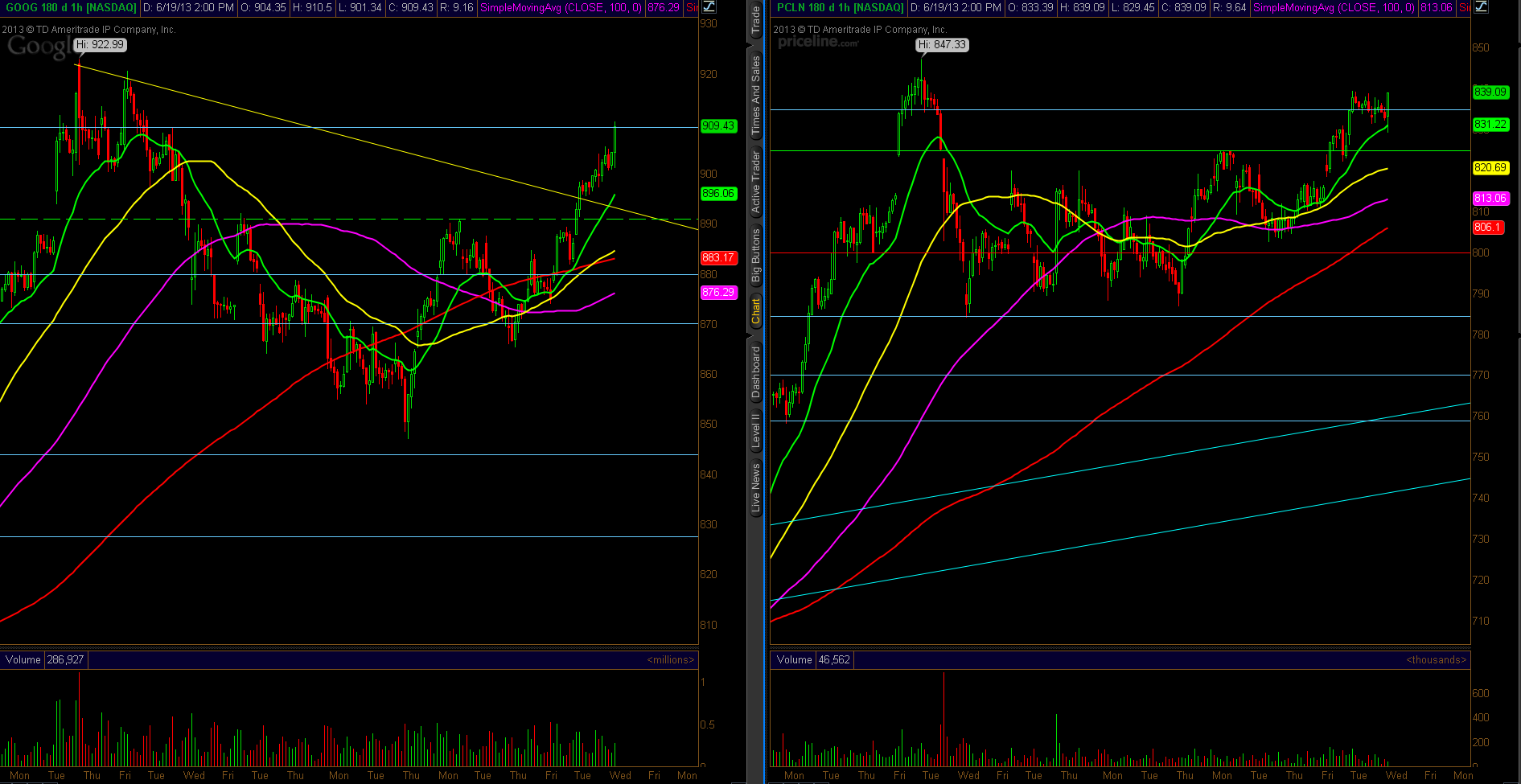Click PCLN header high value H: 839.09

pos(1083,7)
